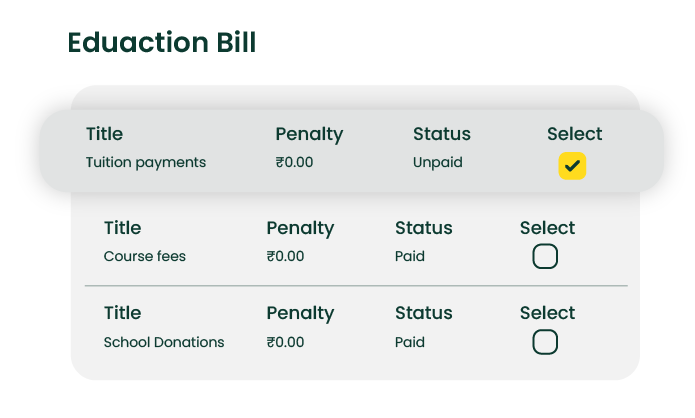Screen dimensions: 695x418
Task: Click the Paid status for School Donations
Action: click(x=410, y=342)
